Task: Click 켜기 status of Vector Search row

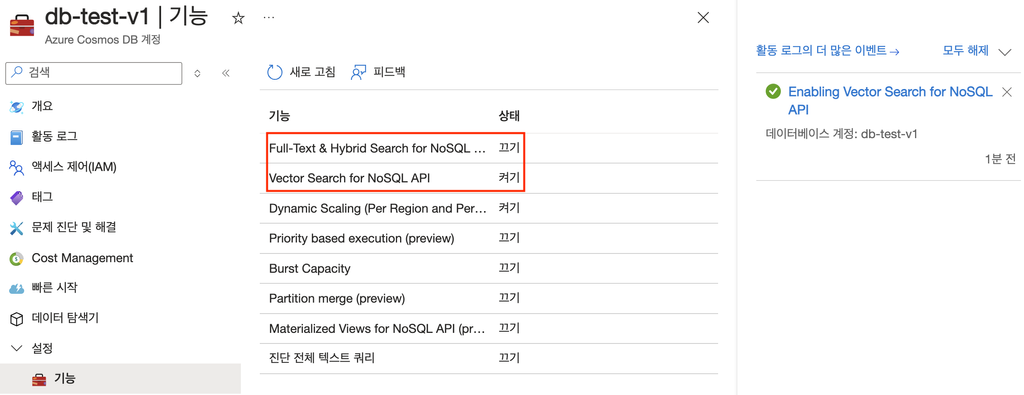Action: [509, 178]
